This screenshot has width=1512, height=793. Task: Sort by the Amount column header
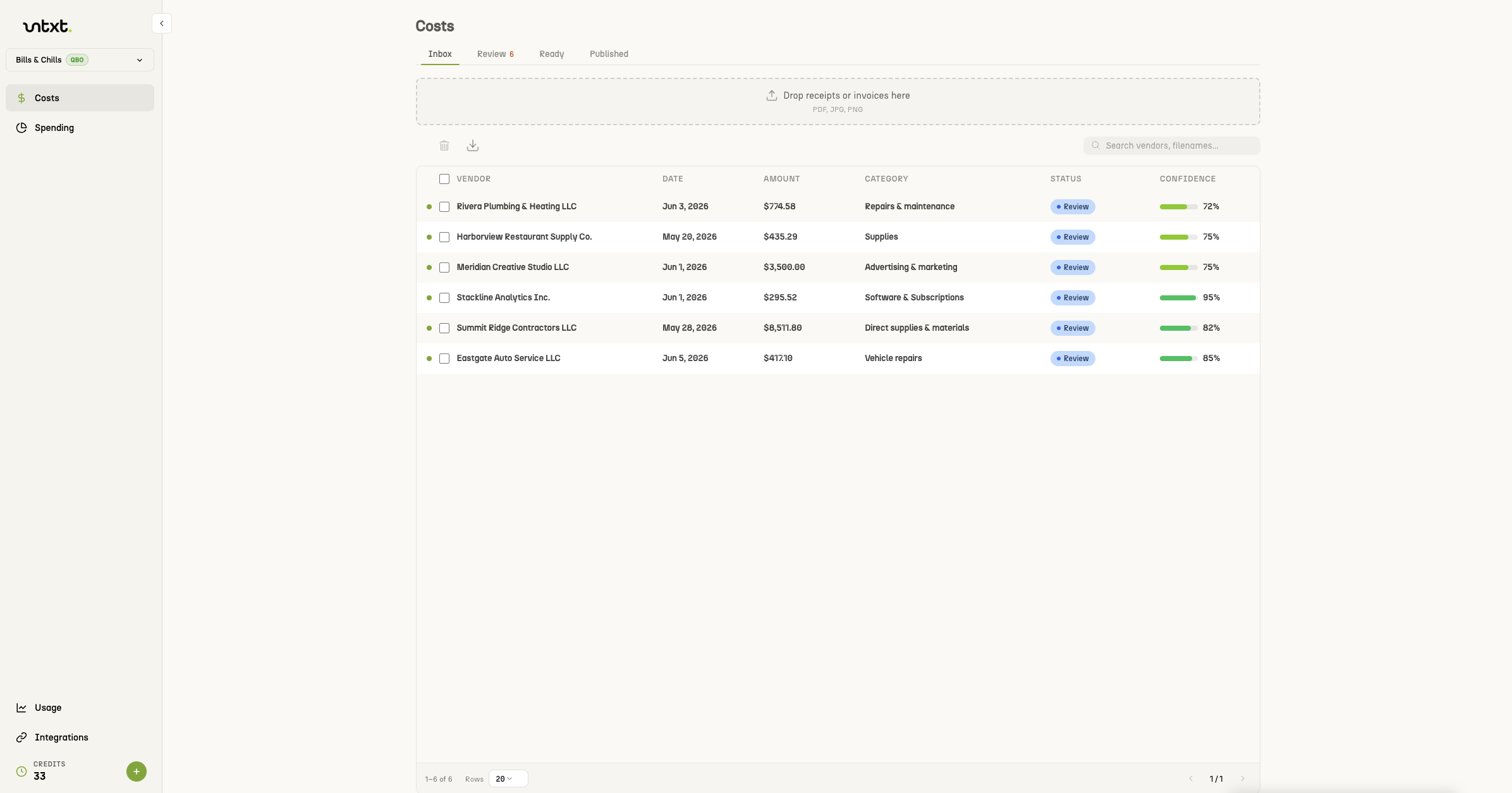(781, 179)
